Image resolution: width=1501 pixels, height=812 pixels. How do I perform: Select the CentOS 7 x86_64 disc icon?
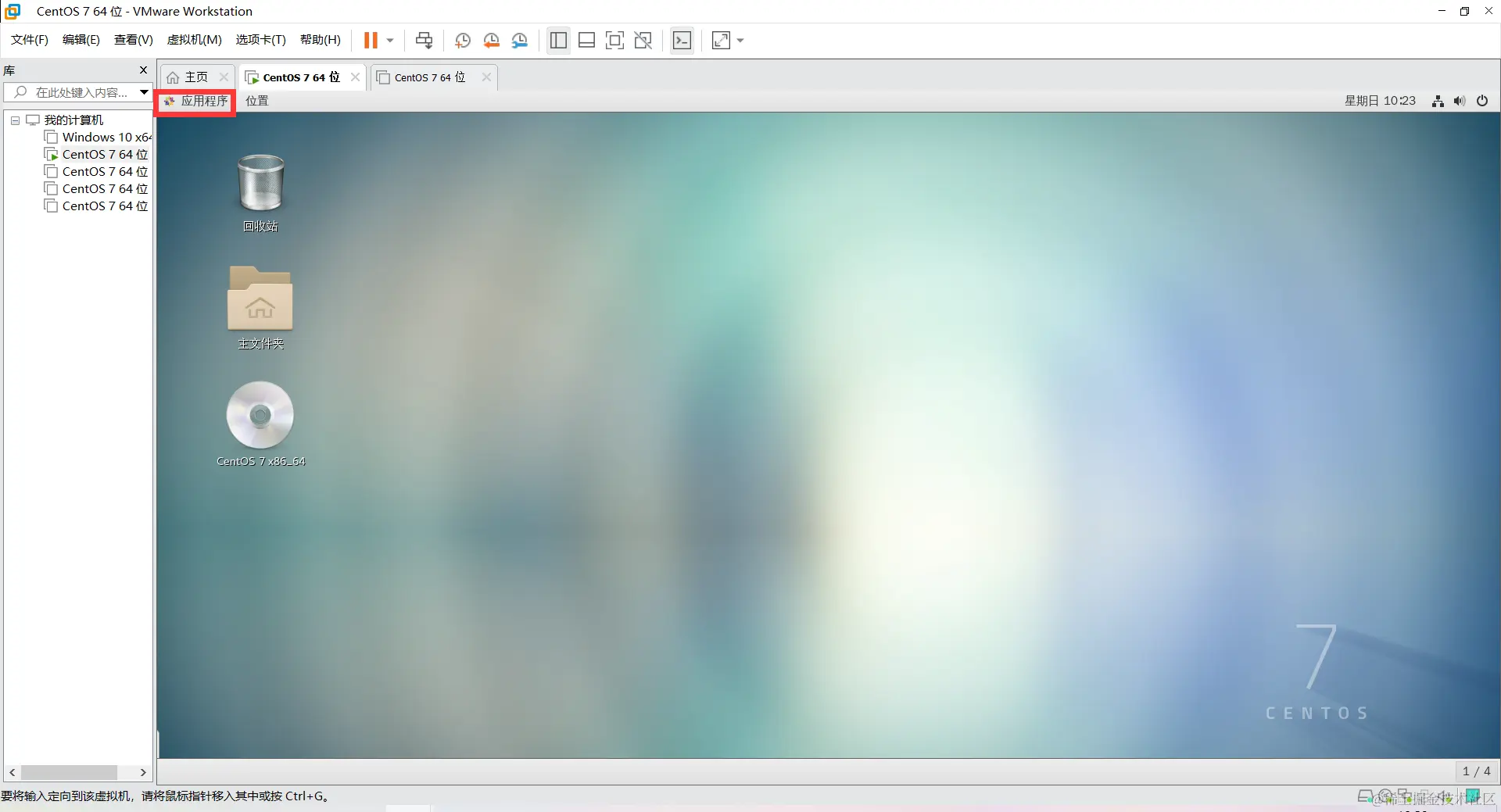pos(260,424)
